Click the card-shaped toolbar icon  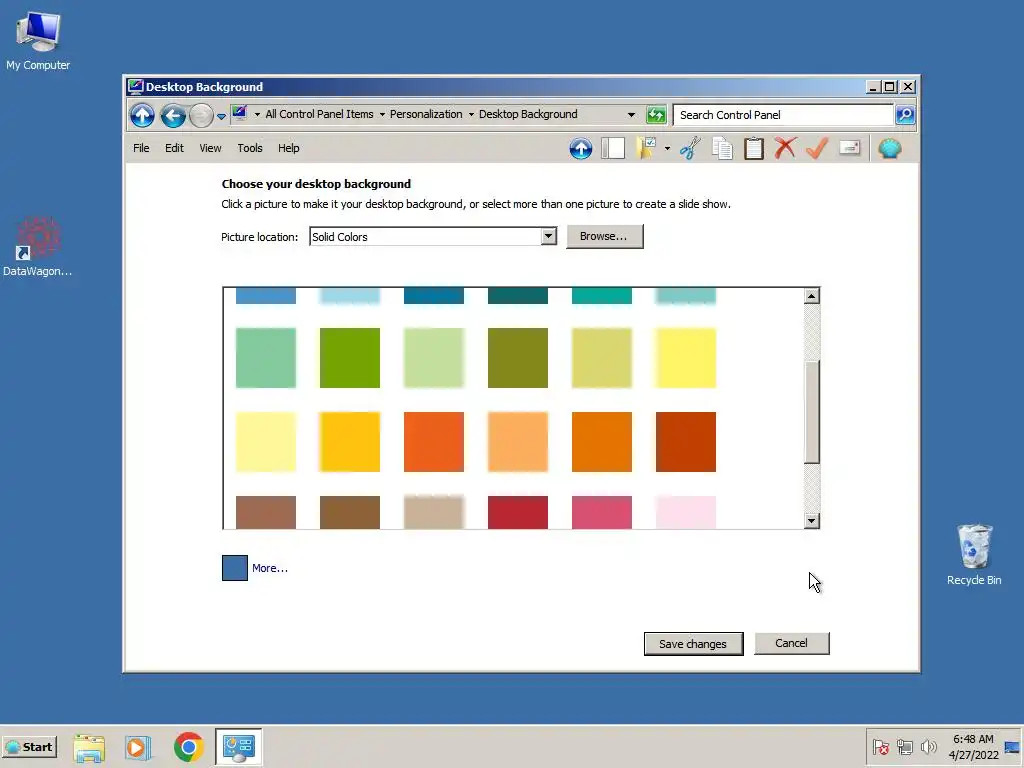click(x=849, y=148)
